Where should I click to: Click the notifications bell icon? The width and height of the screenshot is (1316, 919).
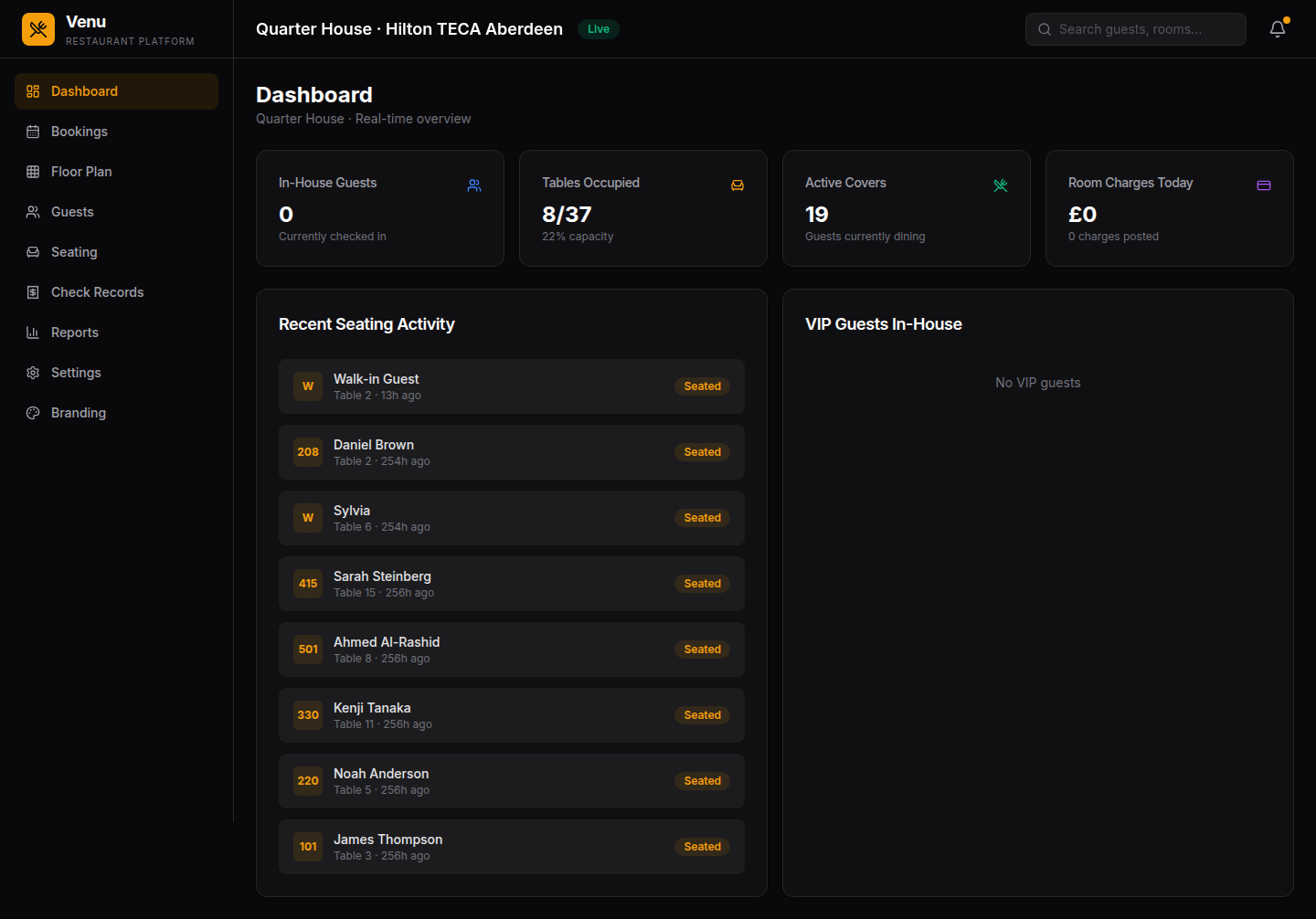1278,29
